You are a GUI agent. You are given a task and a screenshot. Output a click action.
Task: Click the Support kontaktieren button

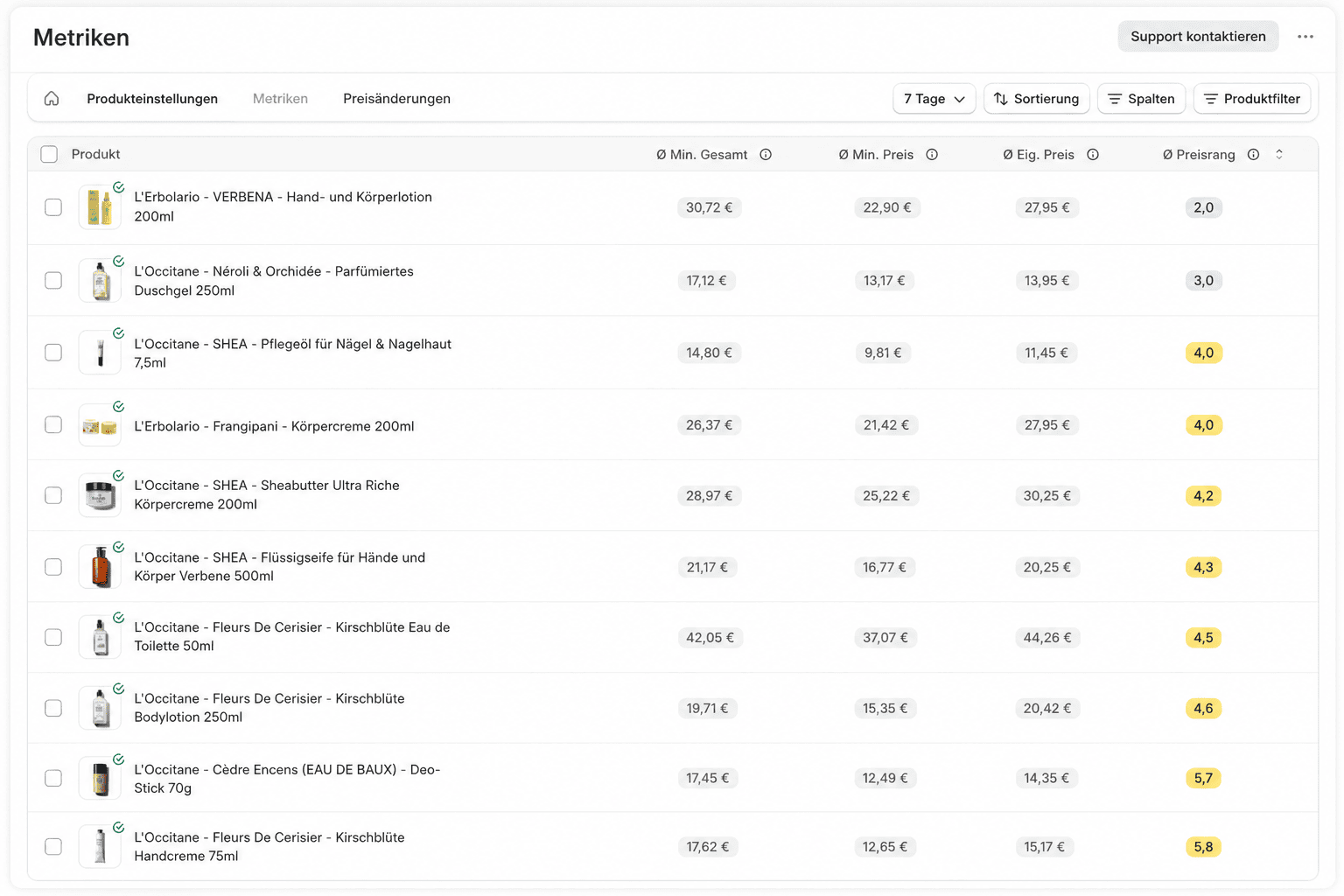1198,37
